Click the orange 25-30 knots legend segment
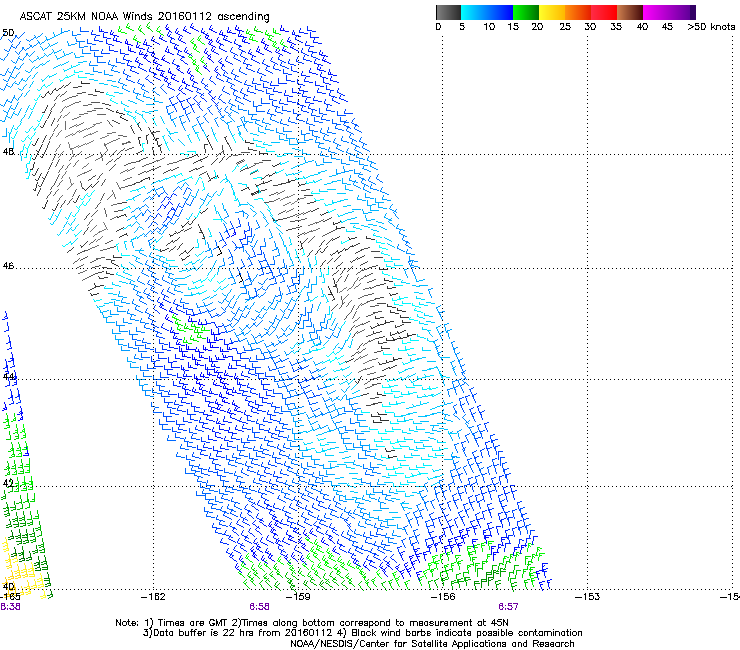This screenshot has height=650, width=740. pos(578,12)
